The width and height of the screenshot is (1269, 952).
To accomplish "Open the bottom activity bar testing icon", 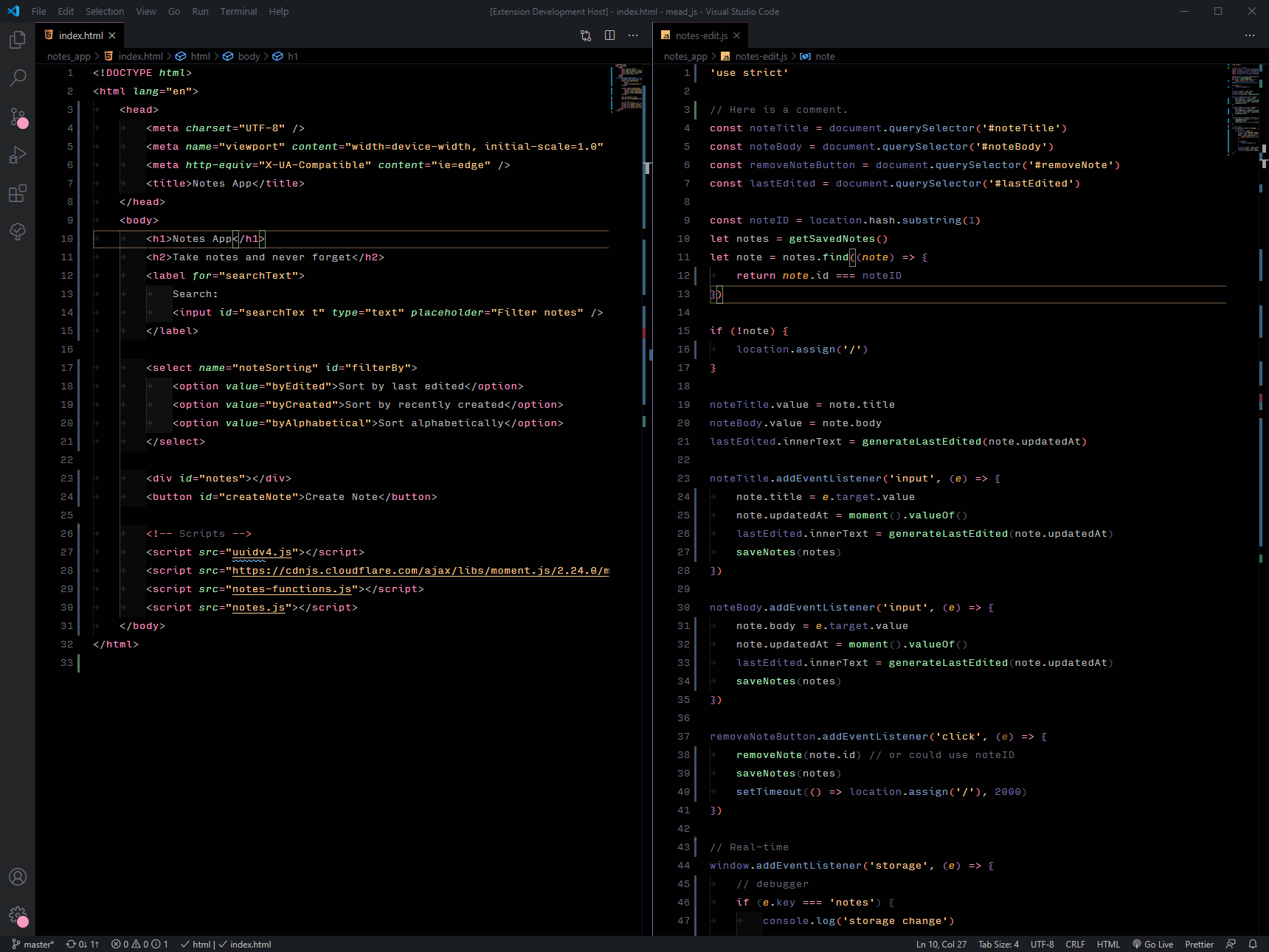I will (x=18, y=232).
